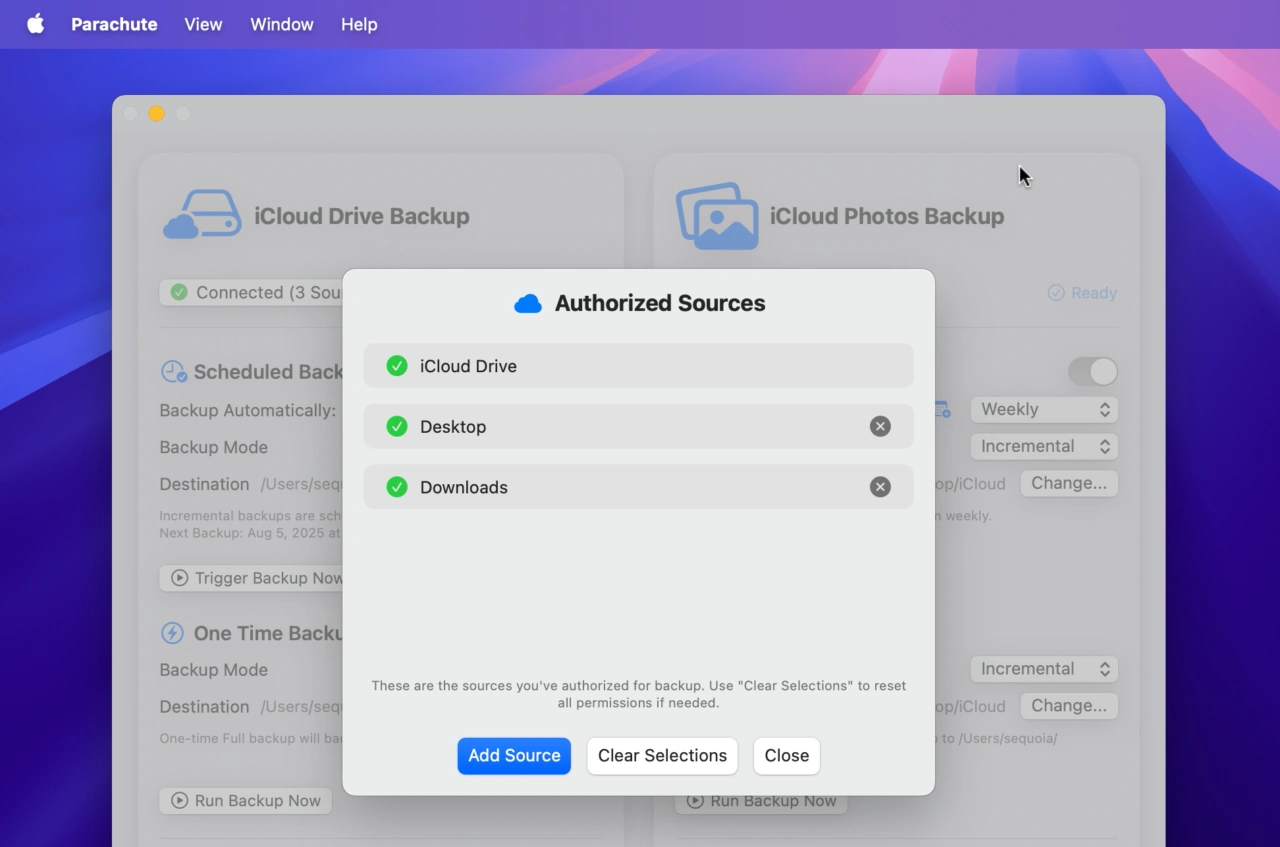Click the One Time Backup lightning bolt icon
Image resolution: width=1280 pixels, height=847 pixels.
point(173,633)
